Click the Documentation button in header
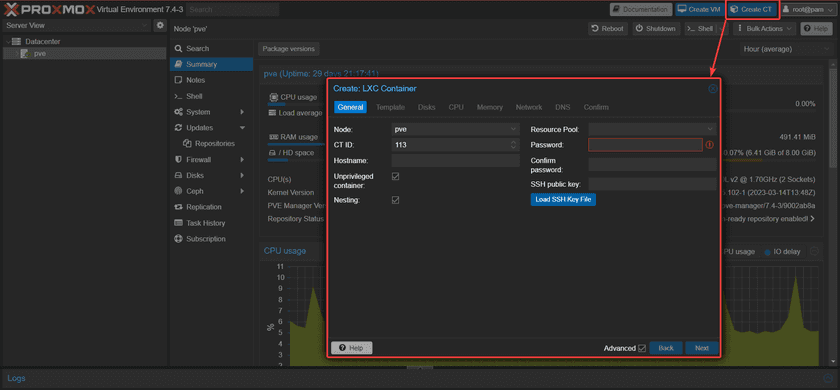This screenshot has width=840, height=390. point(640,10)
